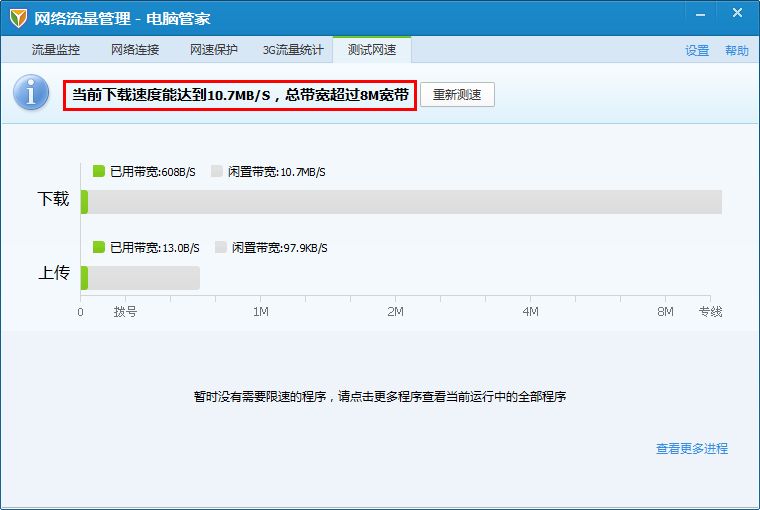Image resolution: width=760 pixels, height=510 pixels.
Task: Click grey swatch beside 闲置带宽:10.7MB/S
Action: point(217,171)
